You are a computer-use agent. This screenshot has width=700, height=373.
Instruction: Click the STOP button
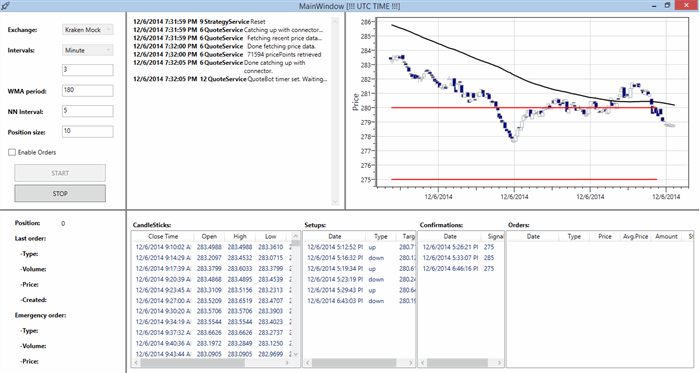tap(60, 194)
